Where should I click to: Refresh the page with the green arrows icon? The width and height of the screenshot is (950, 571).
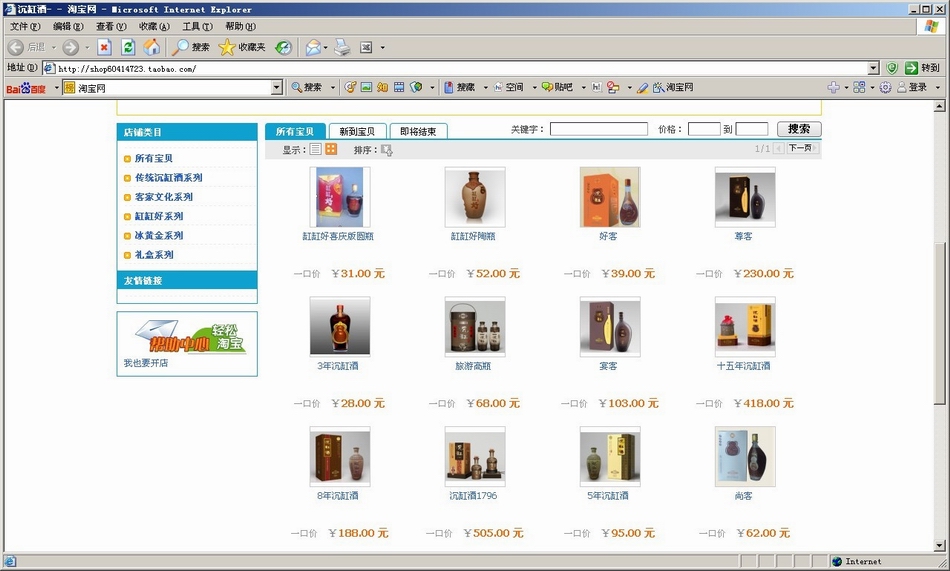tap(128, 47)
